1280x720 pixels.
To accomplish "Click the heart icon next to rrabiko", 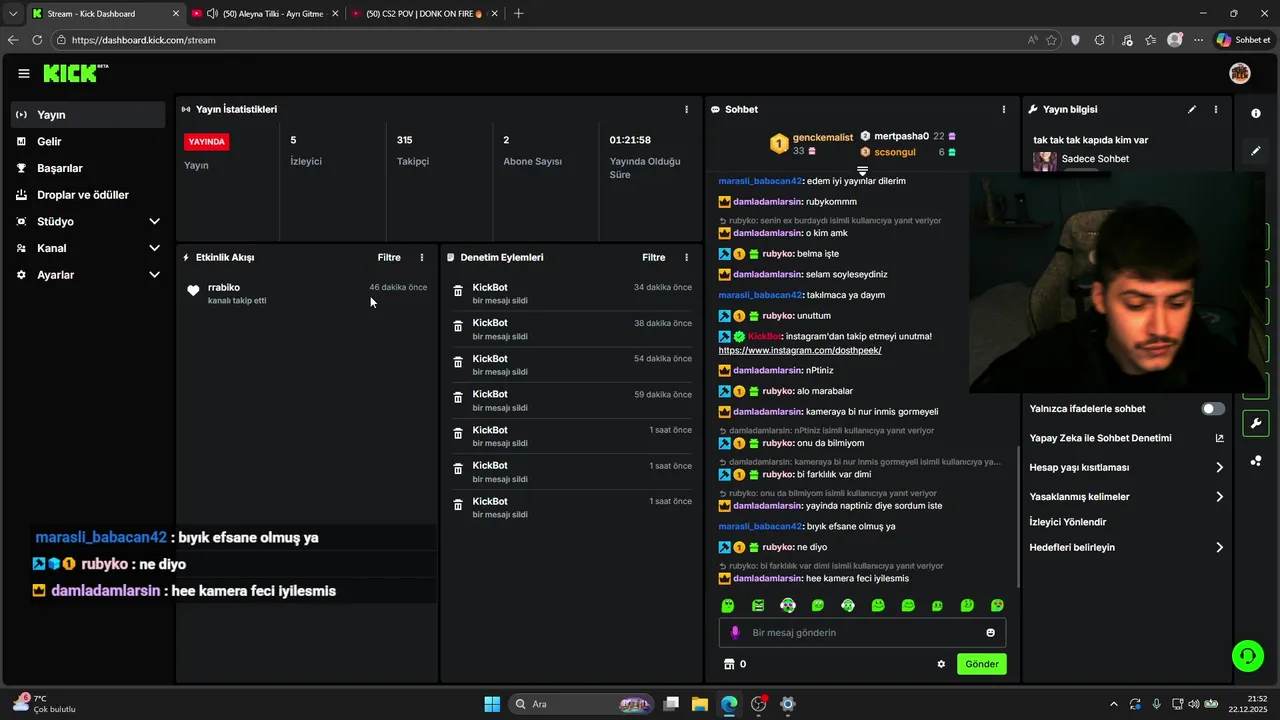I will pyautogui.click(x=193, y=291).
